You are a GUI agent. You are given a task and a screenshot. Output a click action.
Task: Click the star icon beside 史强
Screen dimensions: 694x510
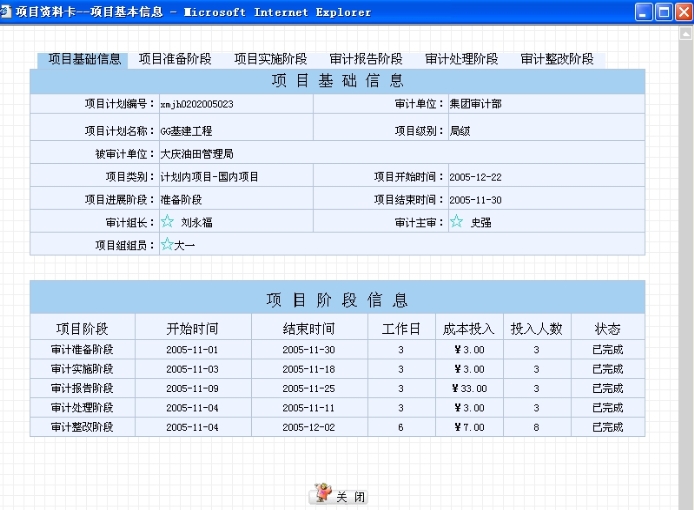(x=456, y=222)
